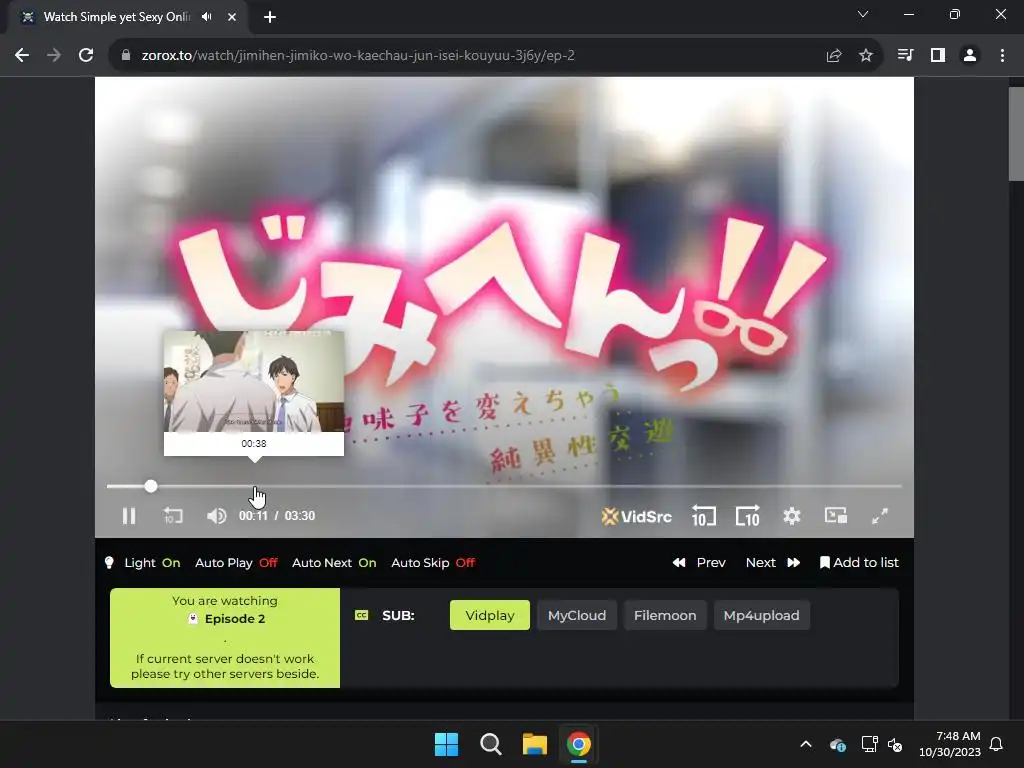Click the network display tray icon
This screenshot has height=768, width=1024.
point(869,744)
